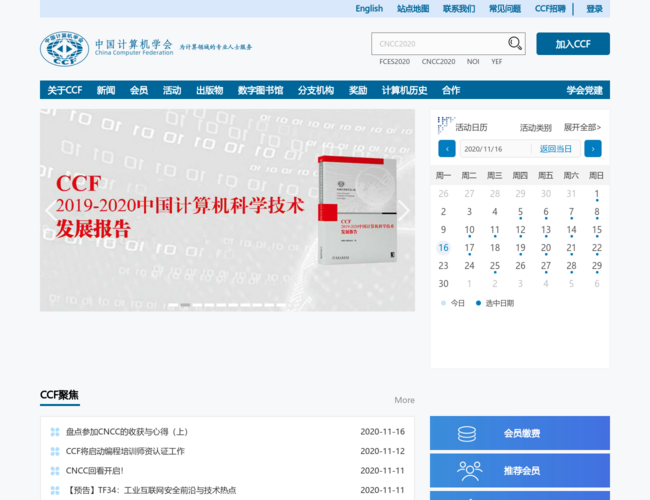This screenshot has height=500, width=650.
Task: Open 站点地图 site map link
Action: pos(413,9)
